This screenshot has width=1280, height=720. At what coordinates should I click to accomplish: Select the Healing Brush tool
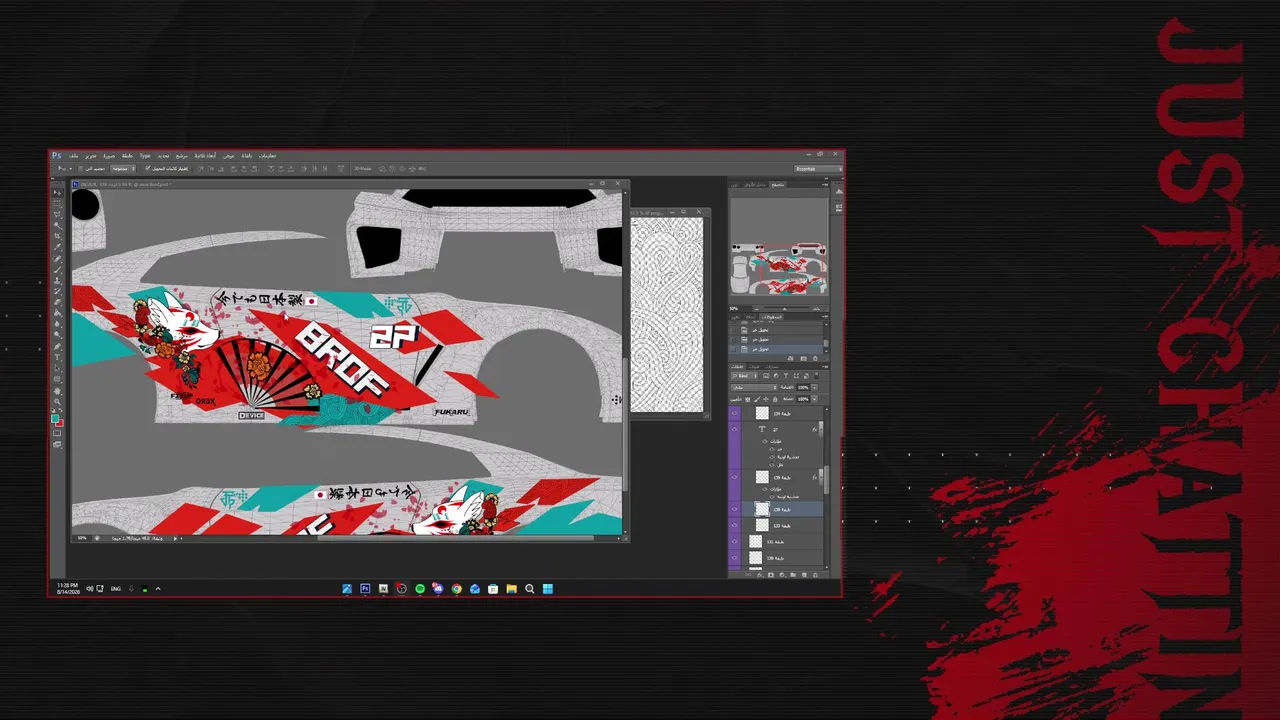click(57, 259)
